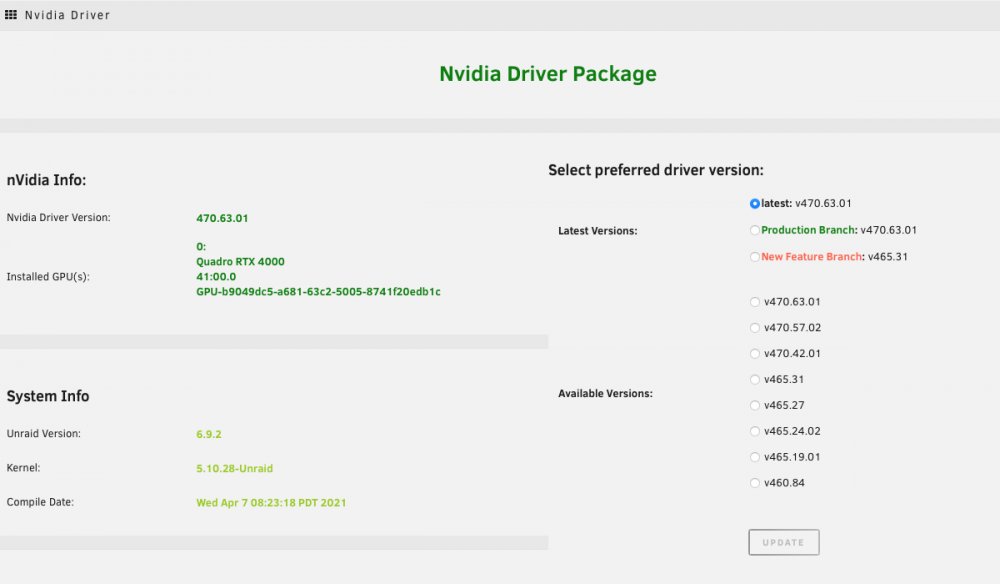
Task: Select available version v465.31 radio
Action: pos(754,379)
